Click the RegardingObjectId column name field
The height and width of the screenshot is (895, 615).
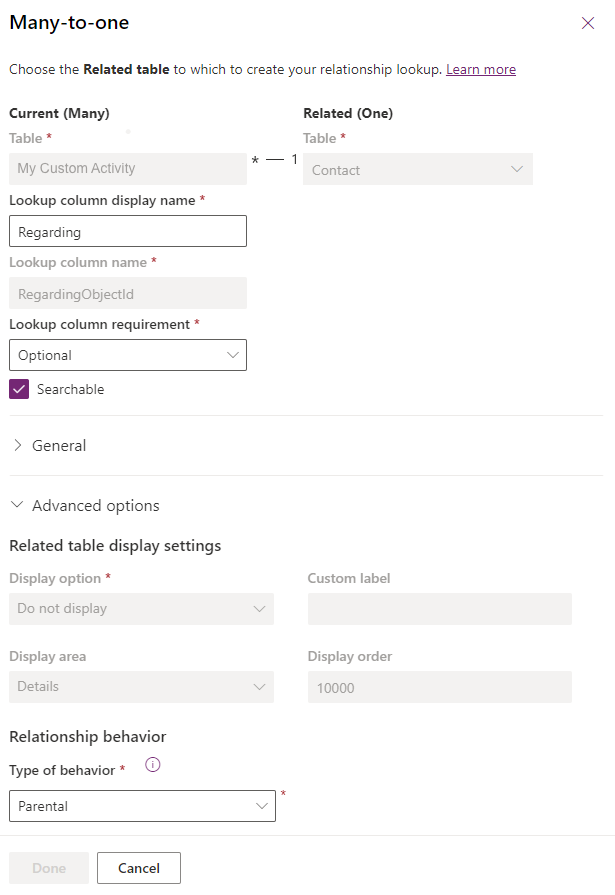[127, 293]
